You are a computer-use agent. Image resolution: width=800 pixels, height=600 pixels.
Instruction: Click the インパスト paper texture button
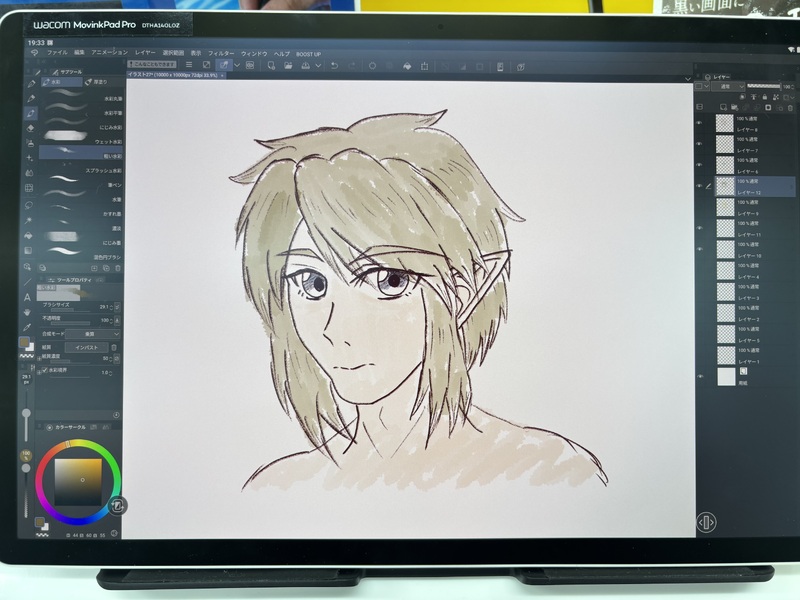pyautogui.click(x=86, y=347)
